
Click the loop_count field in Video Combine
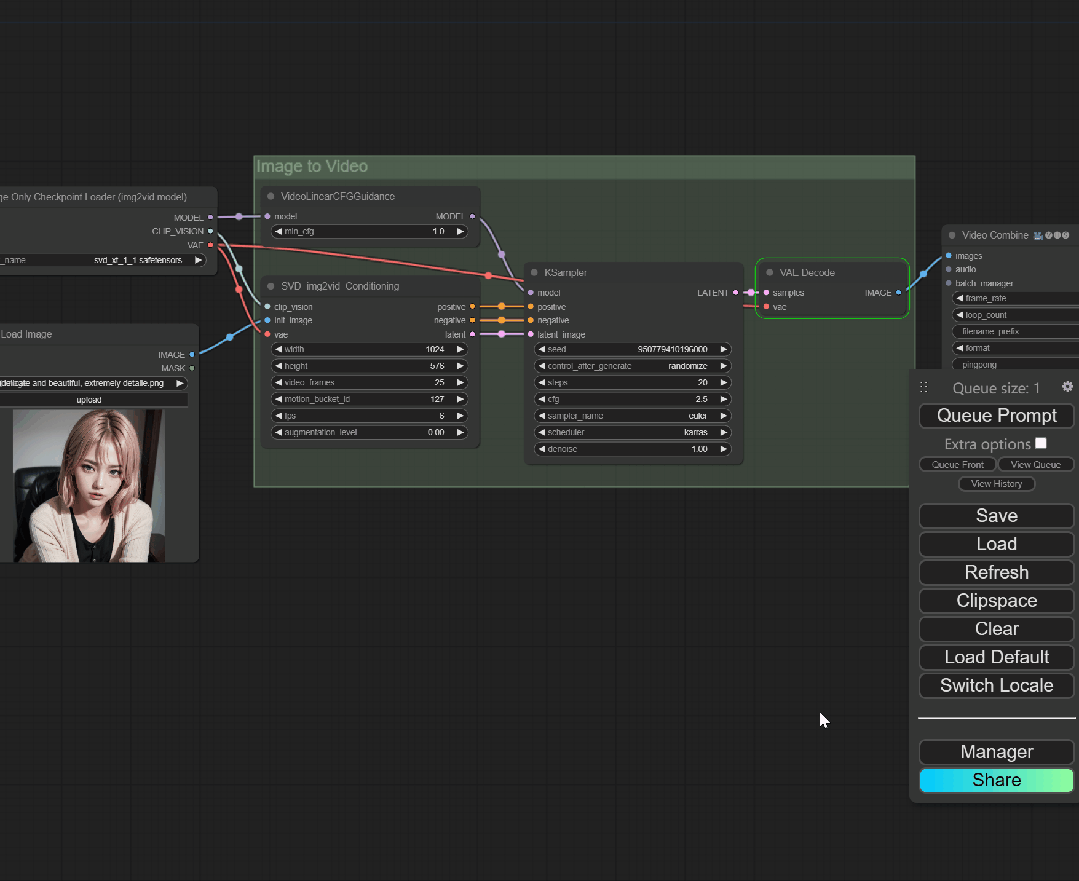1016,315
